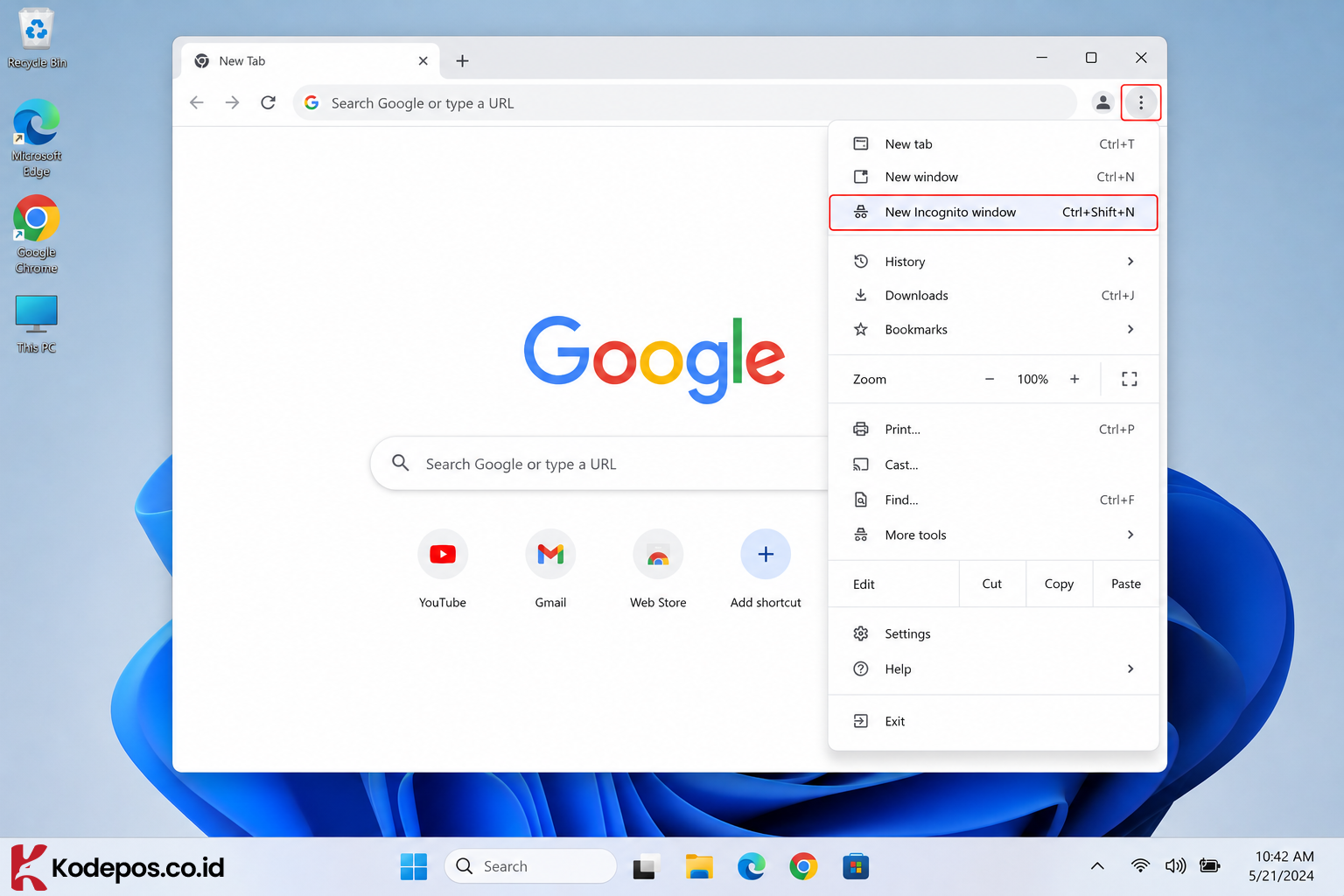Increase zoom with plus button

[1074, 379]
